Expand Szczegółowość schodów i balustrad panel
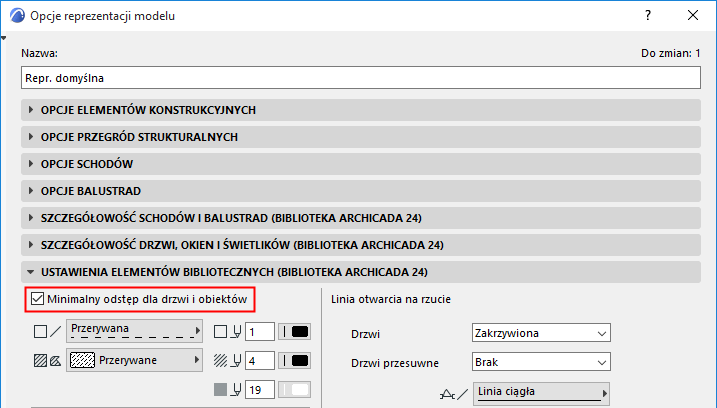 pyautogui.click(x=361, y=218)
